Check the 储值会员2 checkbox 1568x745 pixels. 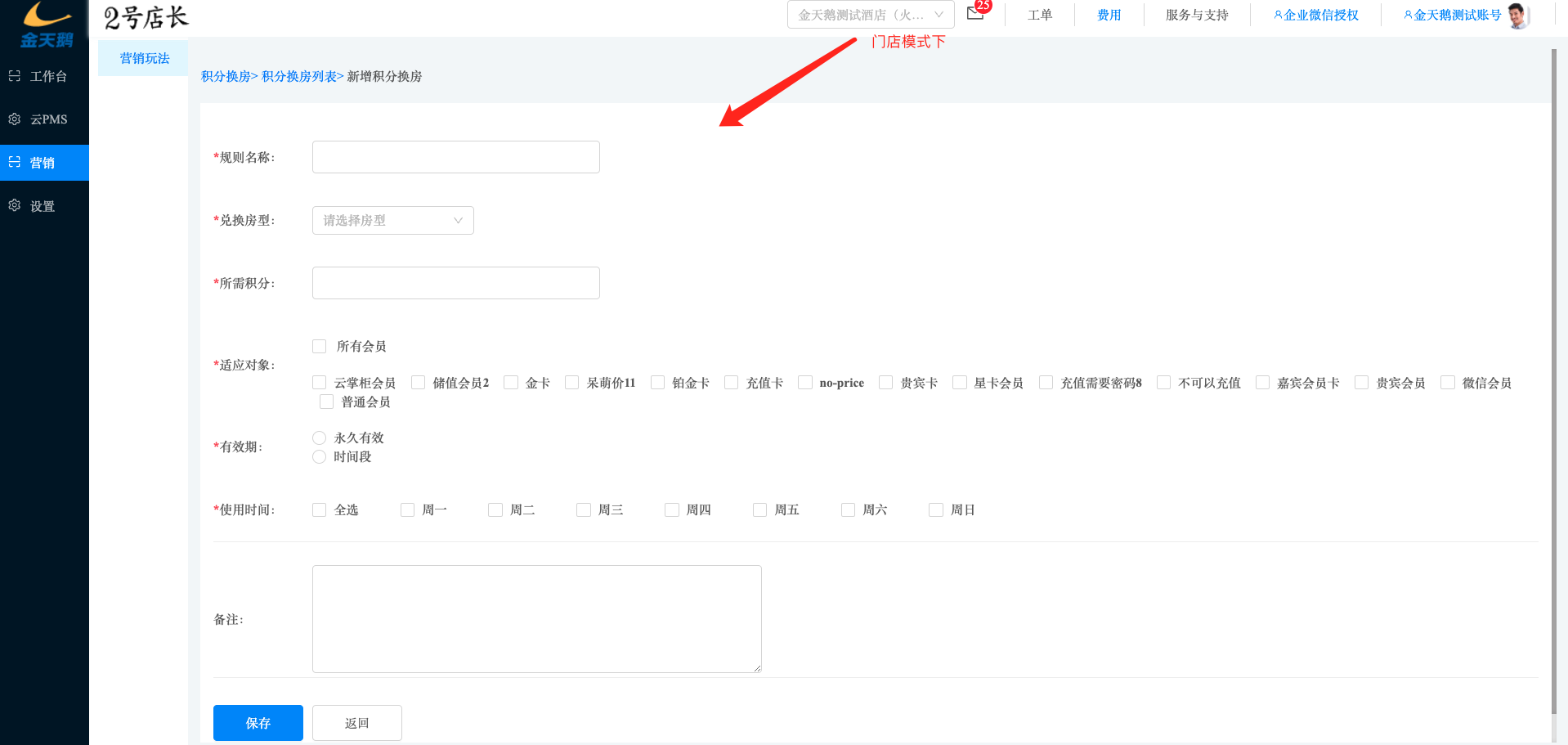point(418,383)
